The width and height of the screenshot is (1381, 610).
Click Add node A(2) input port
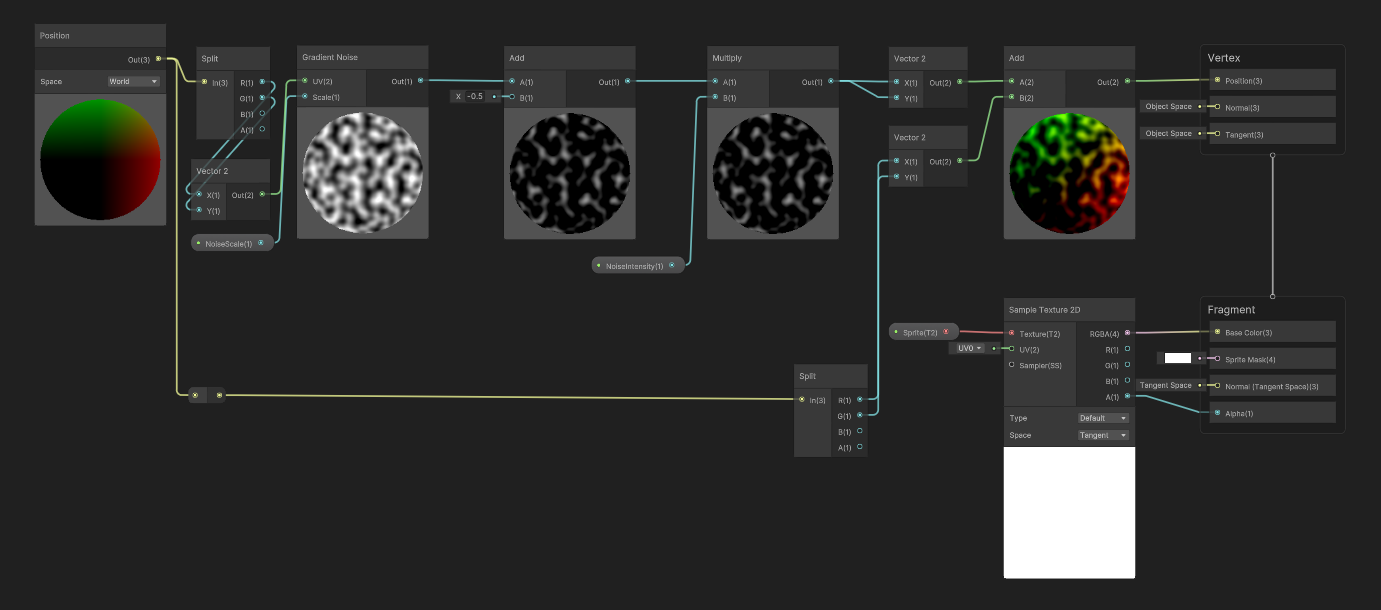pyautogui.click(x=1013, y=82)
